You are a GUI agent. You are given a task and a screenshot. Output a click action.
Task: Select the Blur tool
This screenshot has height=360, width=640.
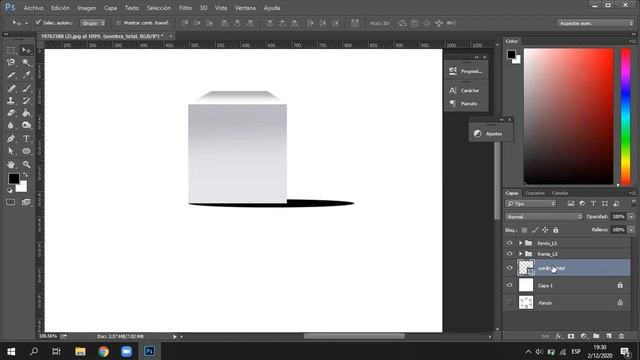point(11,125)
